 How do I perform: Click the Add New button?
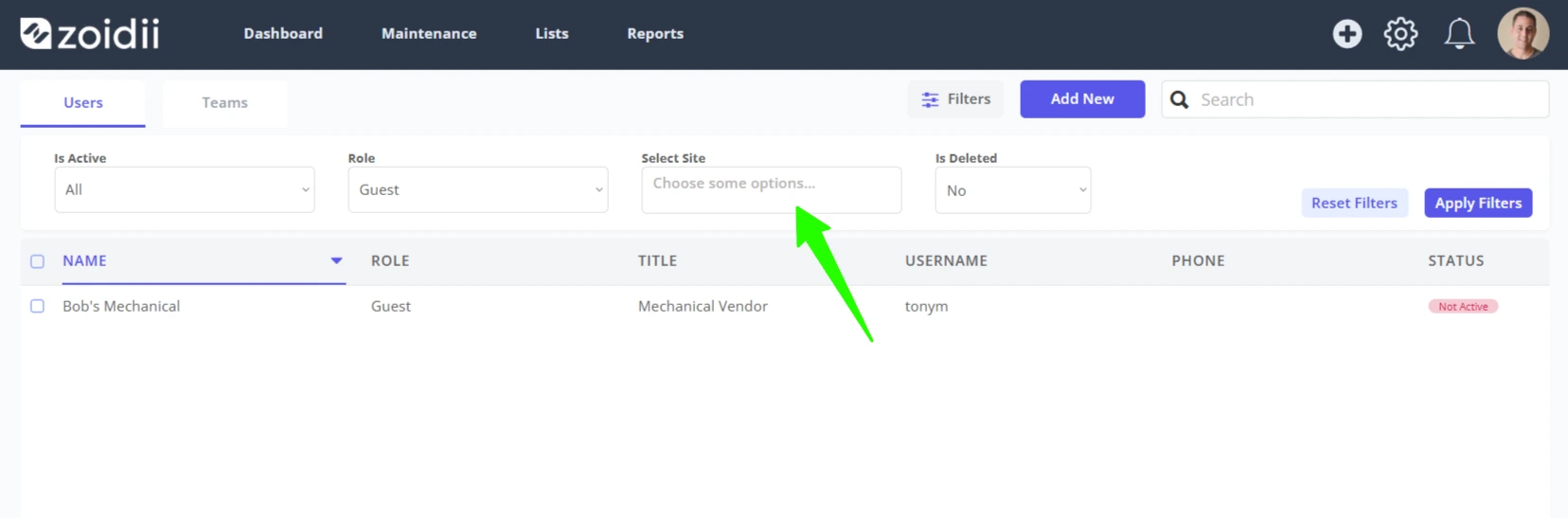coord(1082,98)
